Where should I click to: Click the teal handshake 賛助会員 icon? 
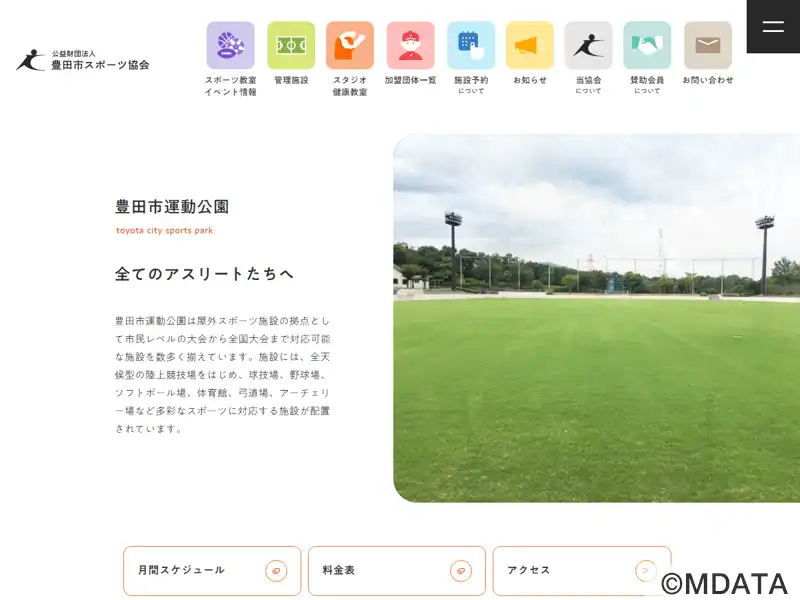coord(647,45)
